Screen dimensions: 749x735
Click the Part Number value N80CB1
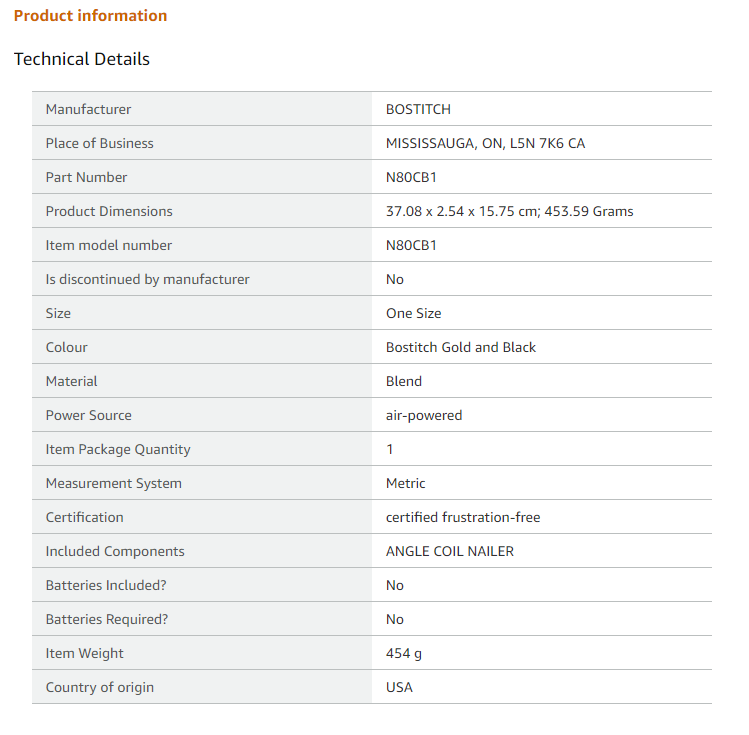(411, 177)
